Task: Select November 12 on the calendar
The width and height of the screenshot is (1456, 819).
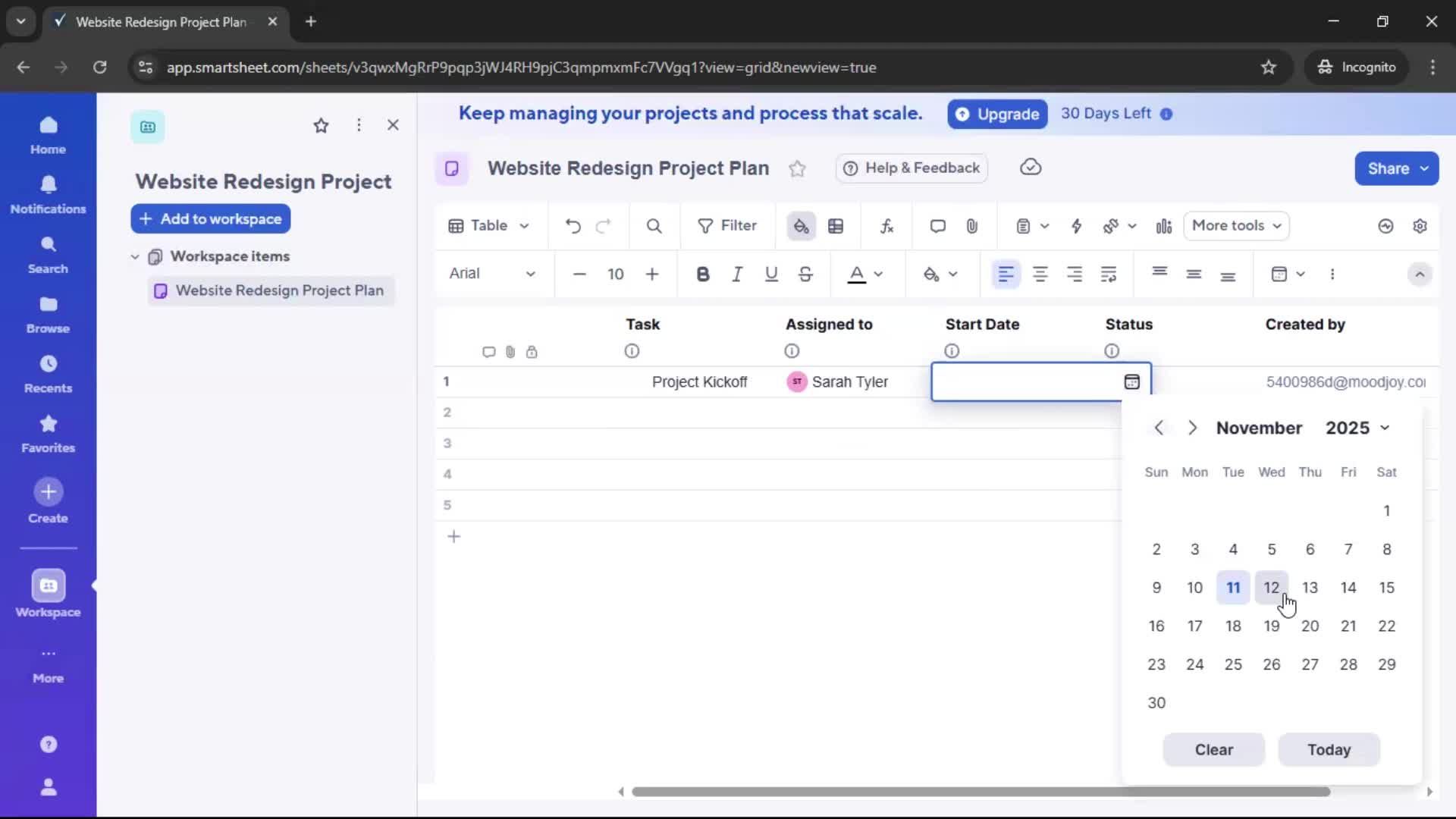Action: (1272, 588)
